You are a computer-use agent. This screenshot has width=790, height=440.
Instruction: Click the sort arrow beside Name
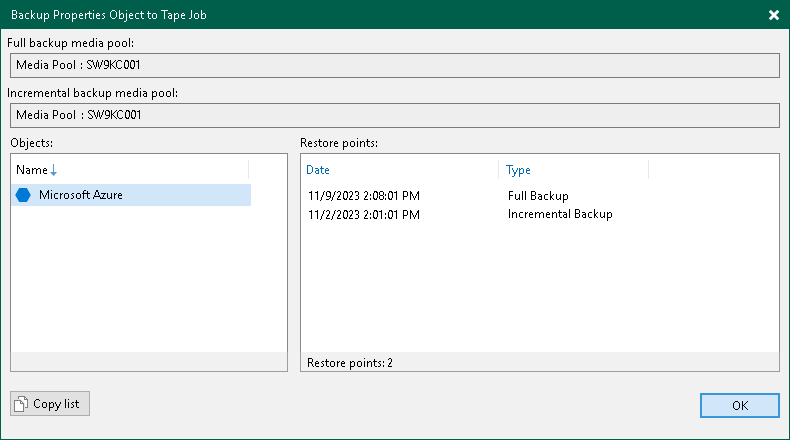[x=53, y=170]
